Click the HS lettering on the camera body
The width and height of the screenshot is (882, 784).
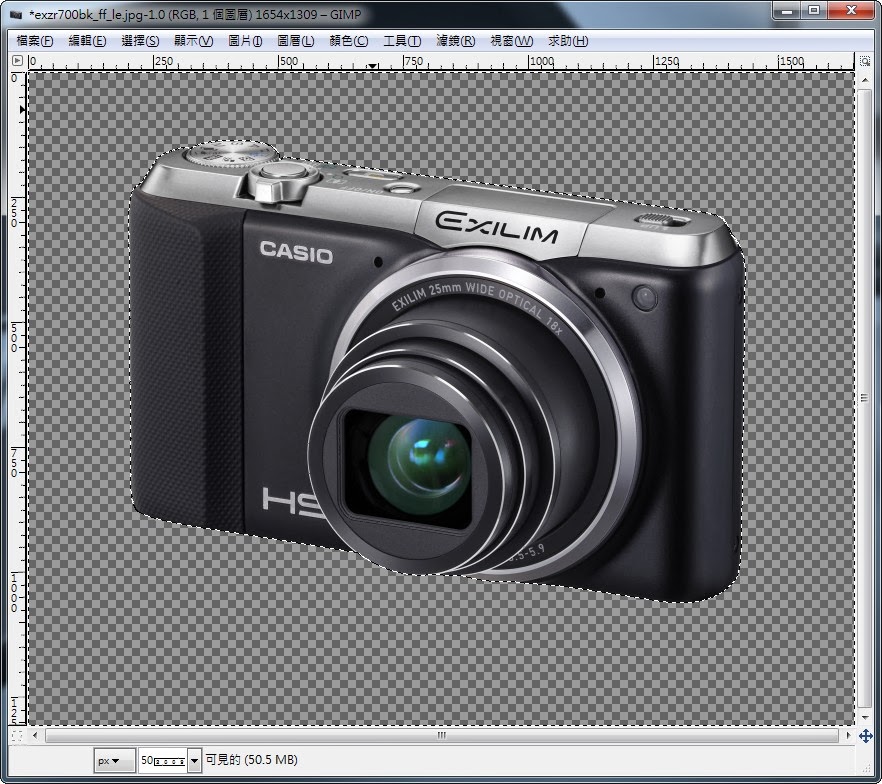coord(294,502)
